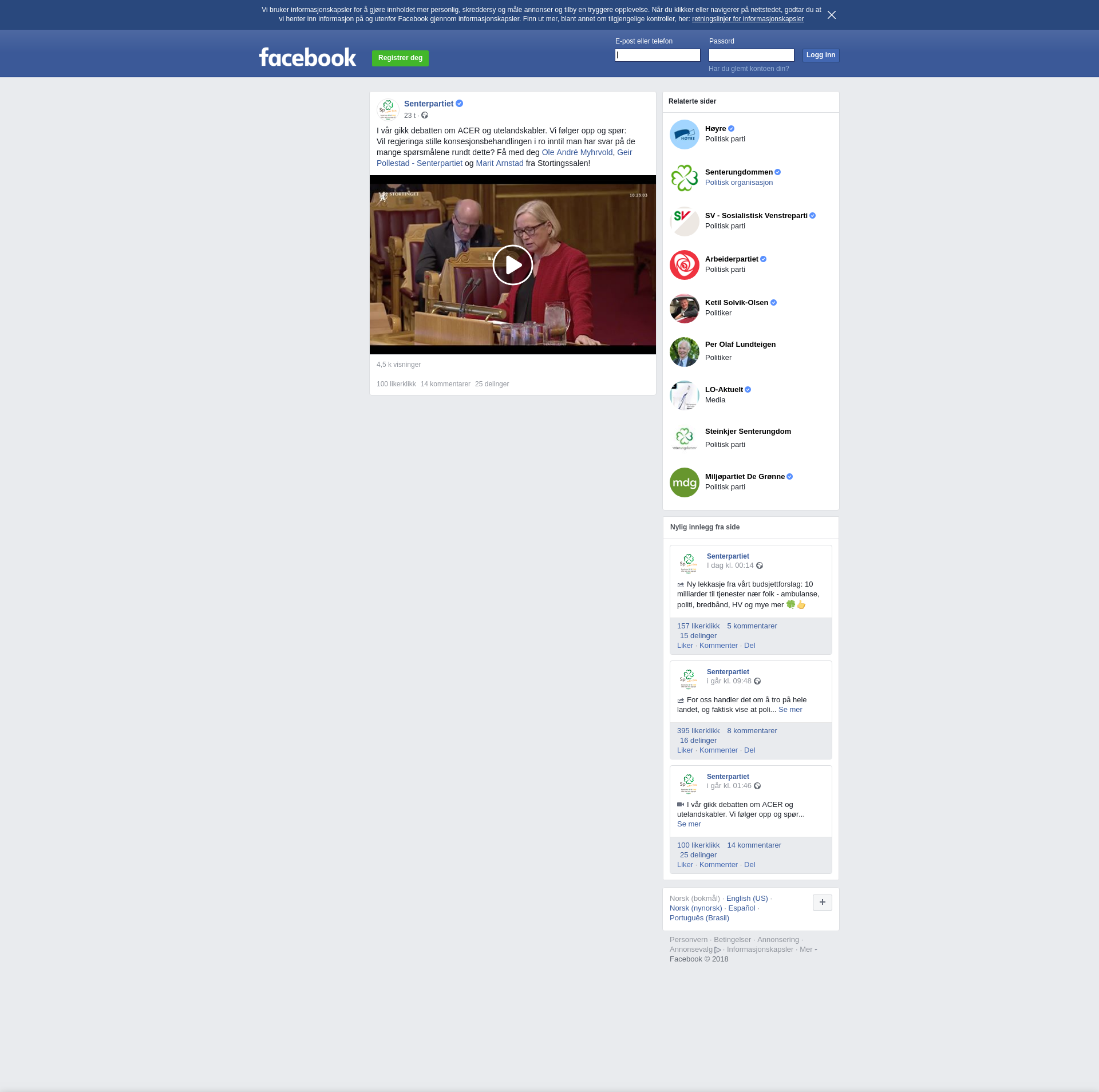The height and width of the screenshot is (1092, 1099).
Task: Click 100 likerklikk under the video
Action: point(396,384)
